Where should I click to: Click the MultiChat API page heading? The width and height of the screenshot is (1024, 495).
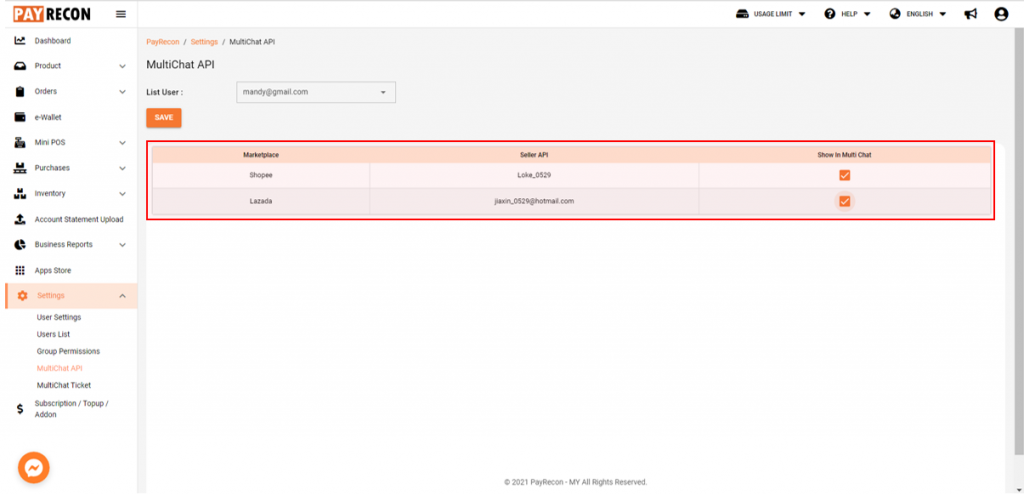coord(180,65)
